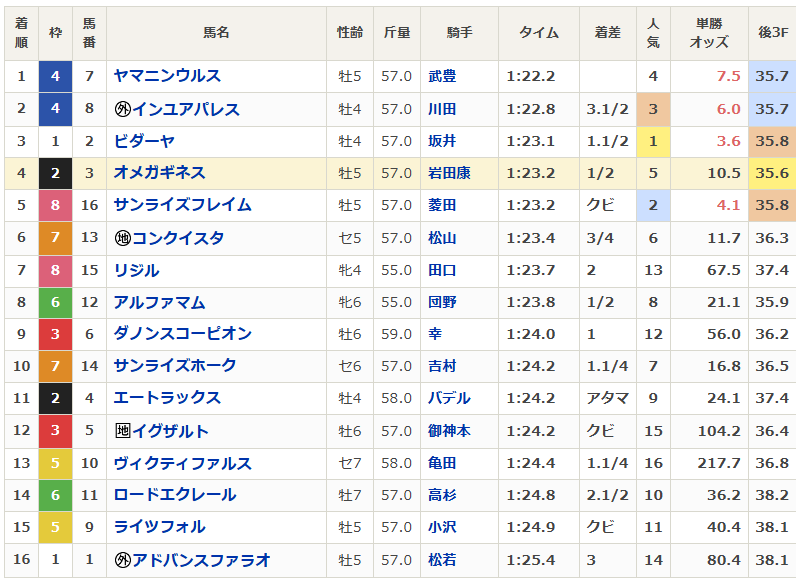Select highlighted horse オメガギネス

[x=159, y=173]
